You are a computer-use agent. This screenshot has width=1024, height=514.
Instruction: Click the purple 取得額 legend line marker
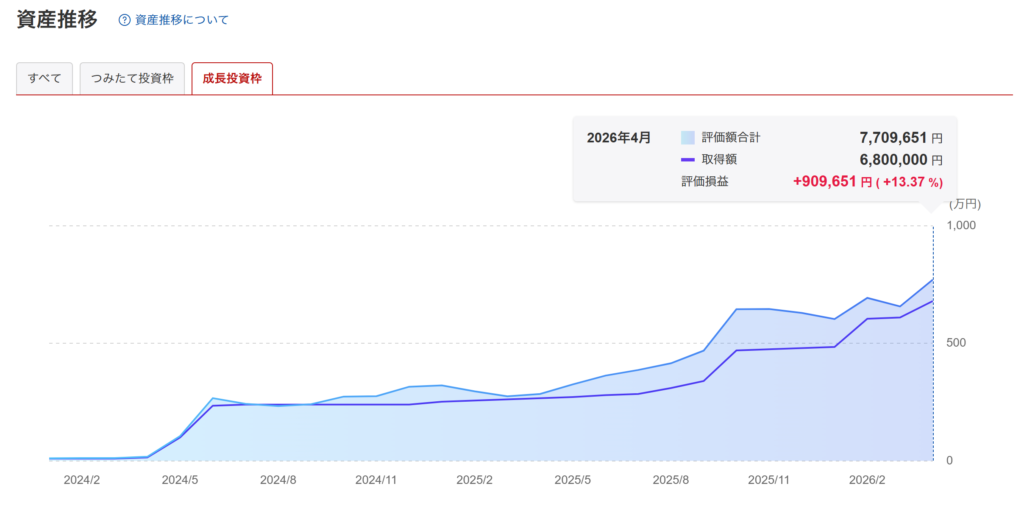(687, 159)
